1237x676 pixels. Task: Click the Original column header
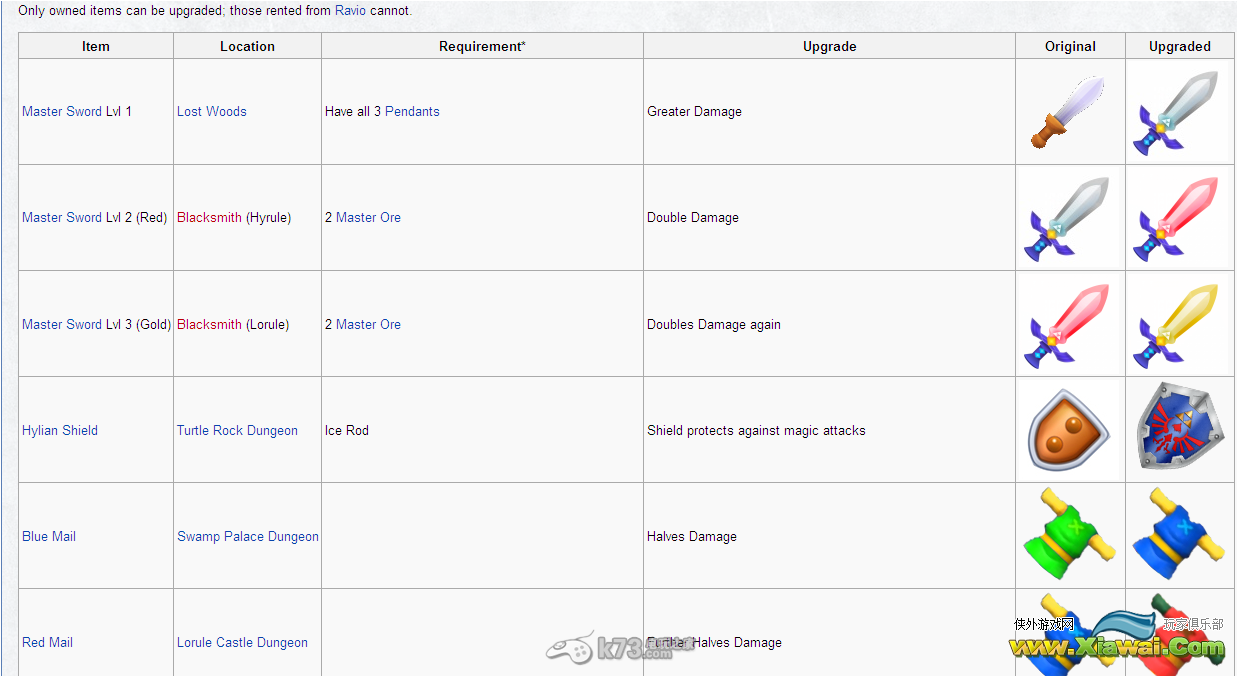pyautogui.click(x=1071, y=46)
